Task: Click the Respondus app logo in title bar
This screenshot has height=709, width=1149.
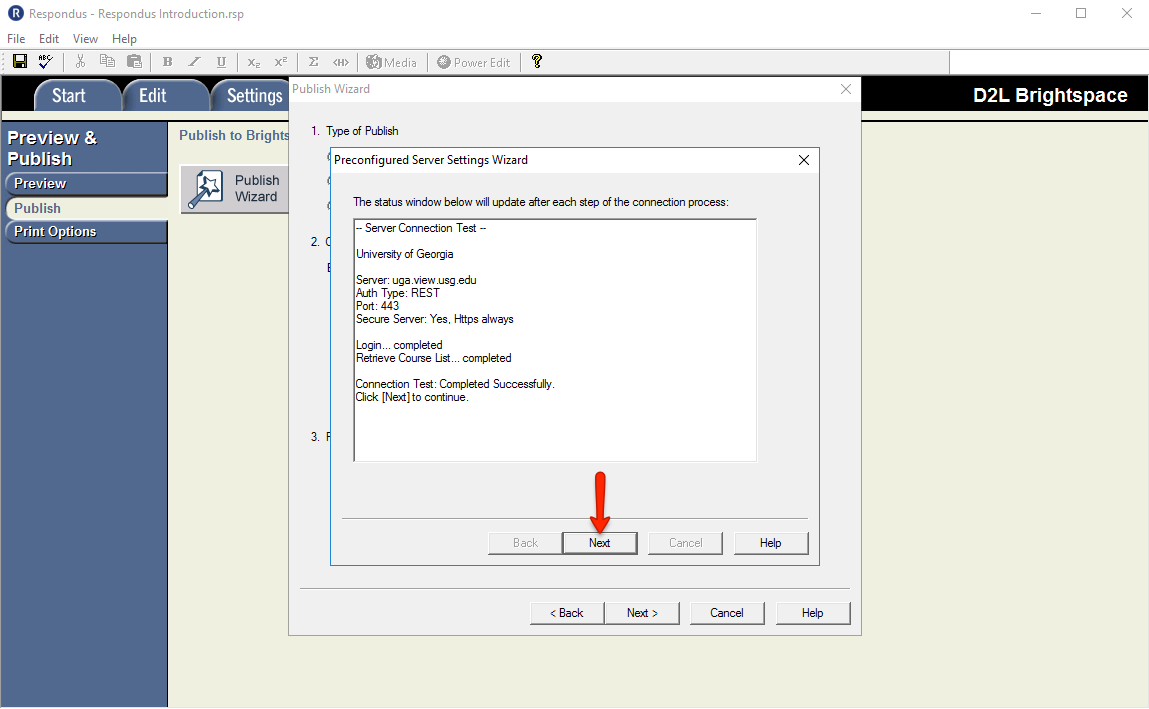Action: coord(15,13)
